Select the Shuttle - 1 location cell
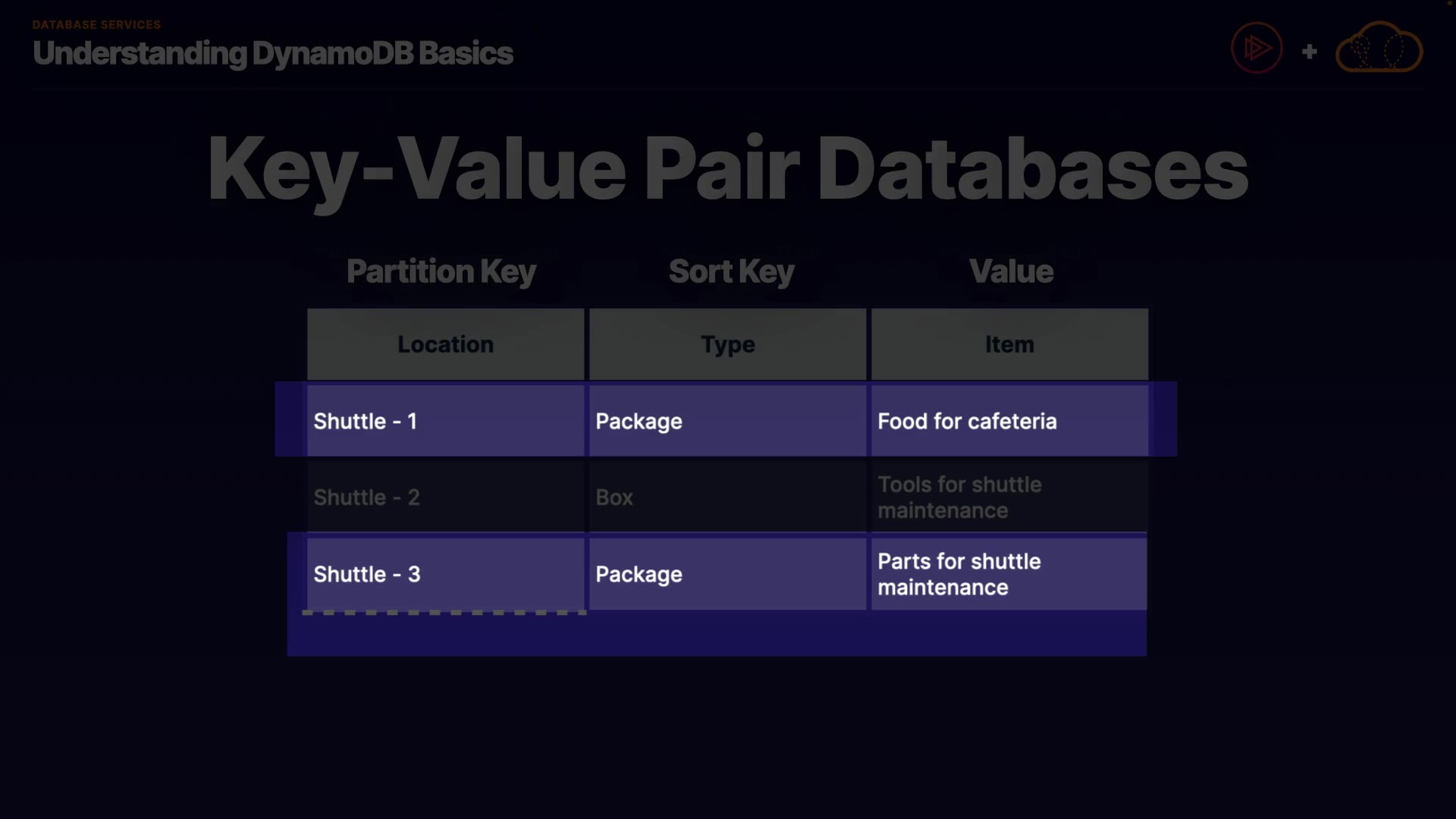1456x819 pixels. pos(445,421)
